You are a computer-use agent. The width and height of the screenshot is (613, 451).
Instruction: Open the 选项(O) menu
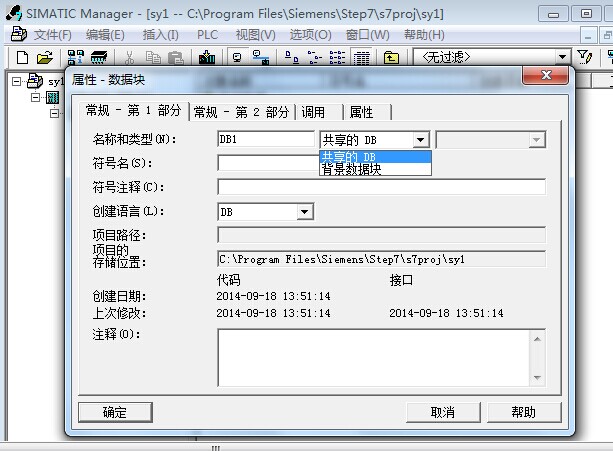click(310, 35)
